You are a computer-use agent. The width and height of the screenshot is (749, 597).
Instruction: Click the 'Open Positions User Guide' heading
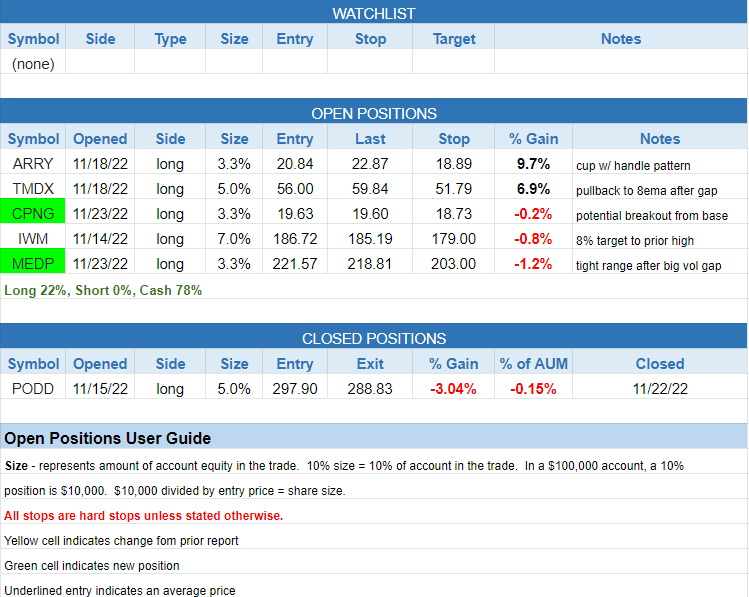coord(107,438)
